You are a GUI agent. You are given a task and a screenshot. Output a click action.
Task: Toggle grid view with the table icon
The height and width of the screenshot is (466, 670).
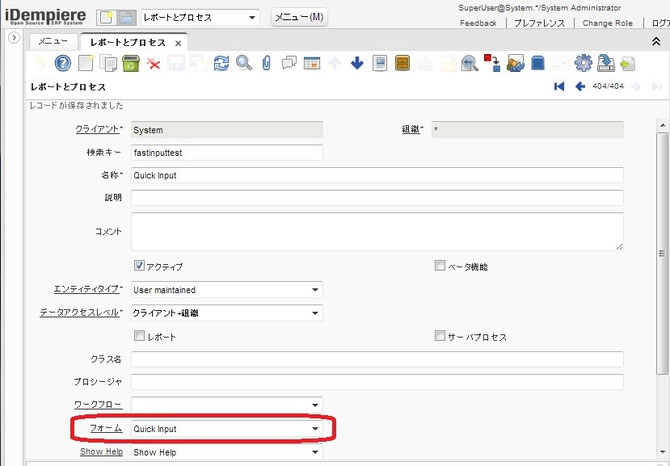click(312, 63)
